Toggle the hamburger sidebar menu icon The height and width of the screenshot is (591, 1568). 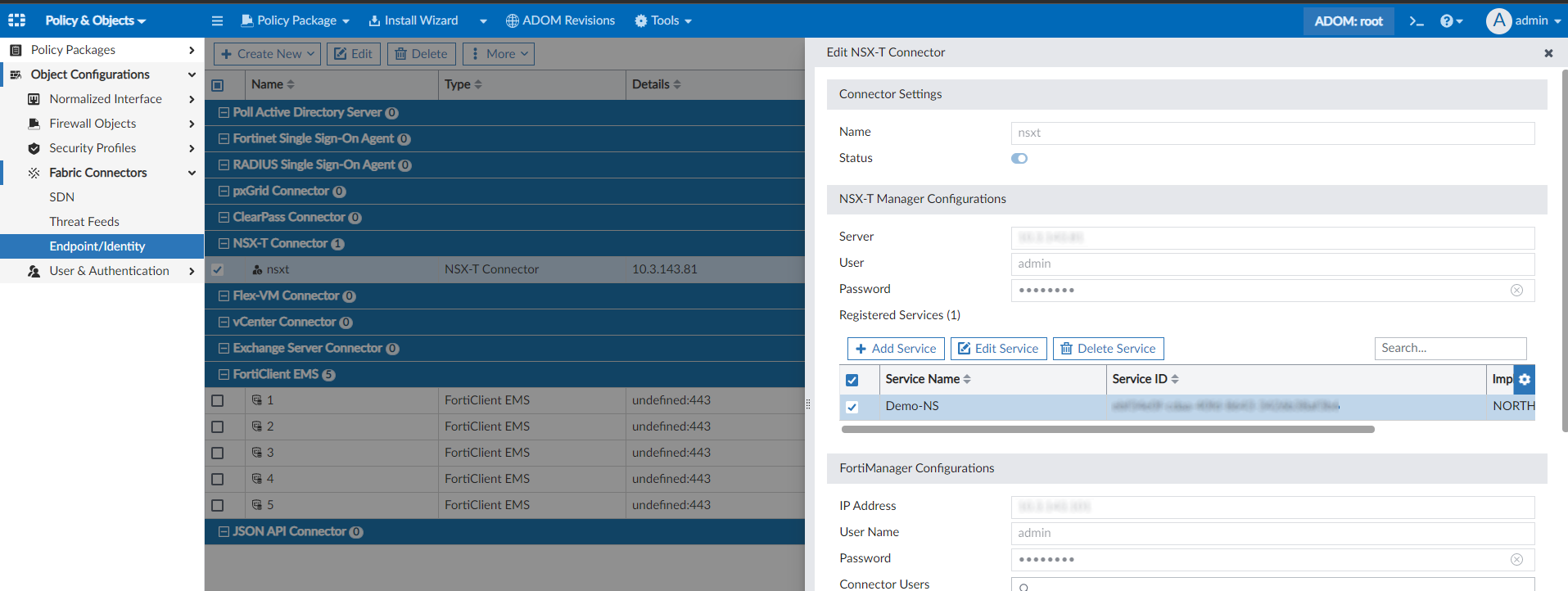pos(217,21)
